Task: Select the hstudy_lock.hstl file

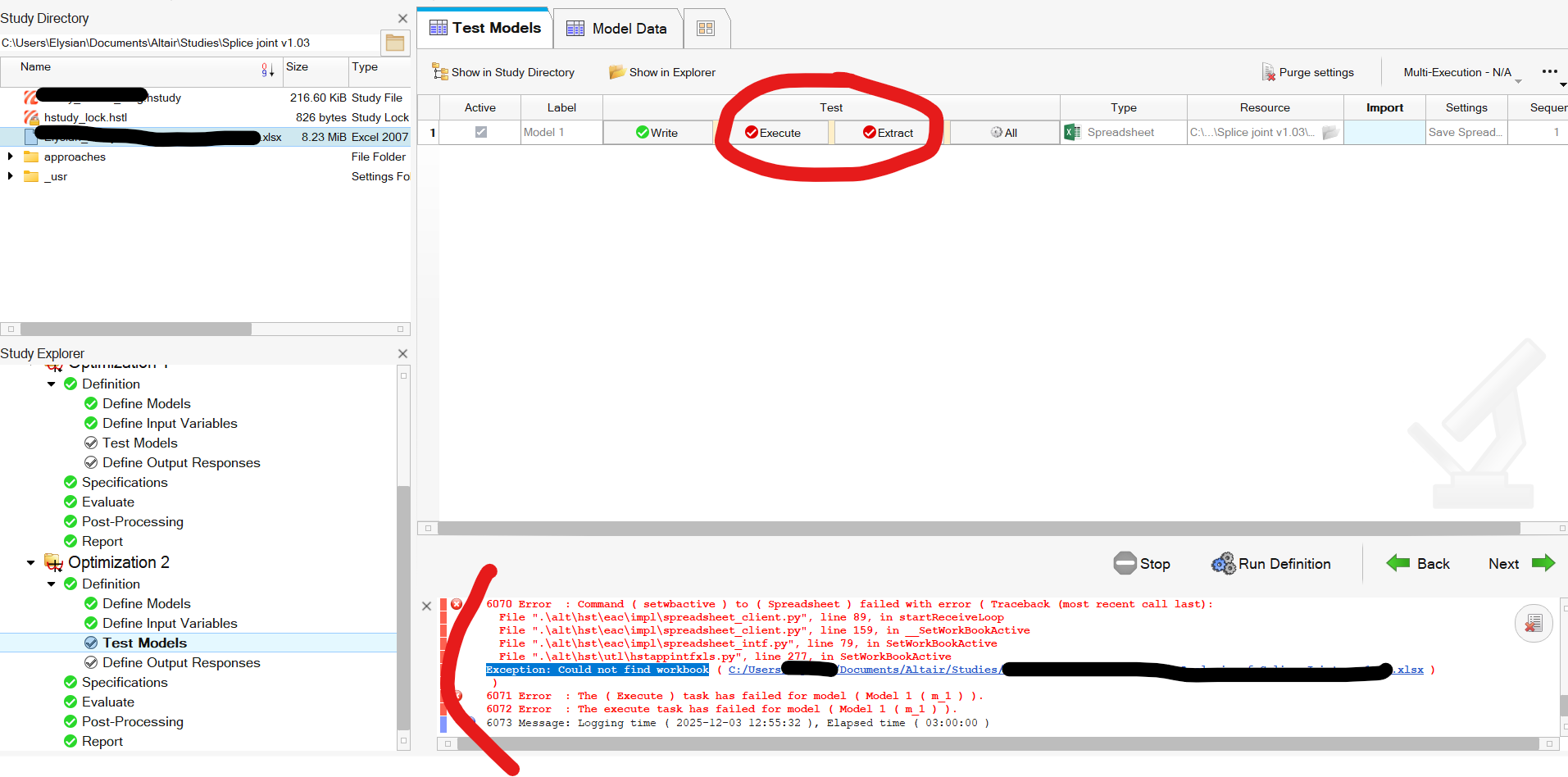Action: (205, 117)
